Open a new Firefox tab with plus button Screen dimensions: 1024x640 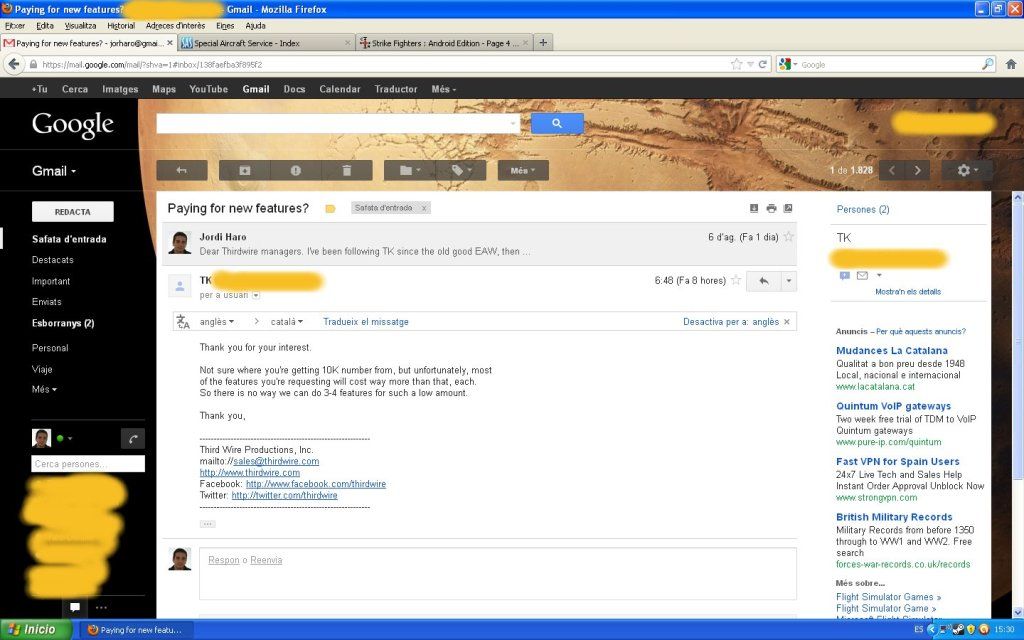click(543, 42)
